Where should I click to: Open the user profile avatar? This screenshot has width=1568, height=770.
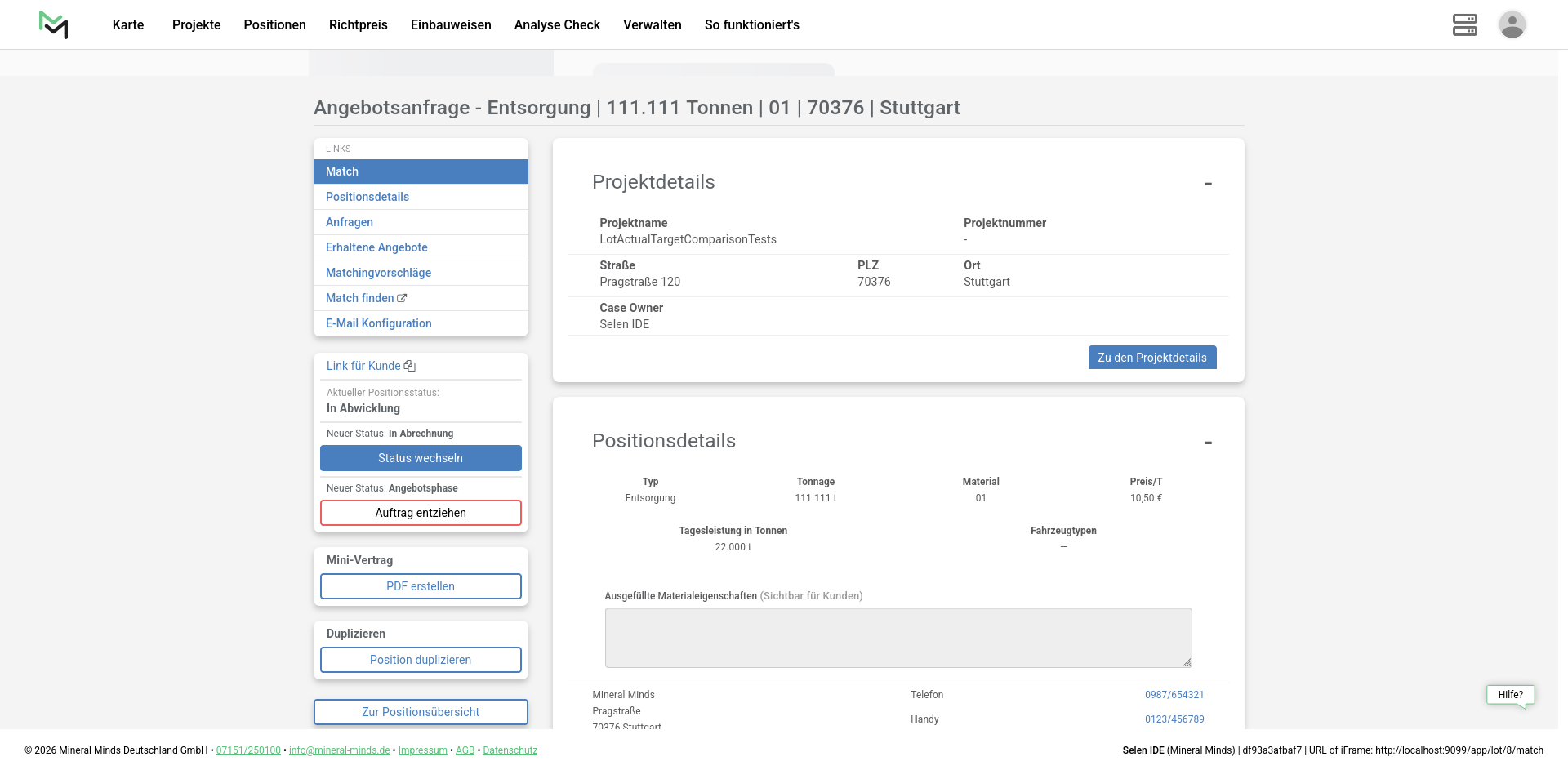[1512, 24]
